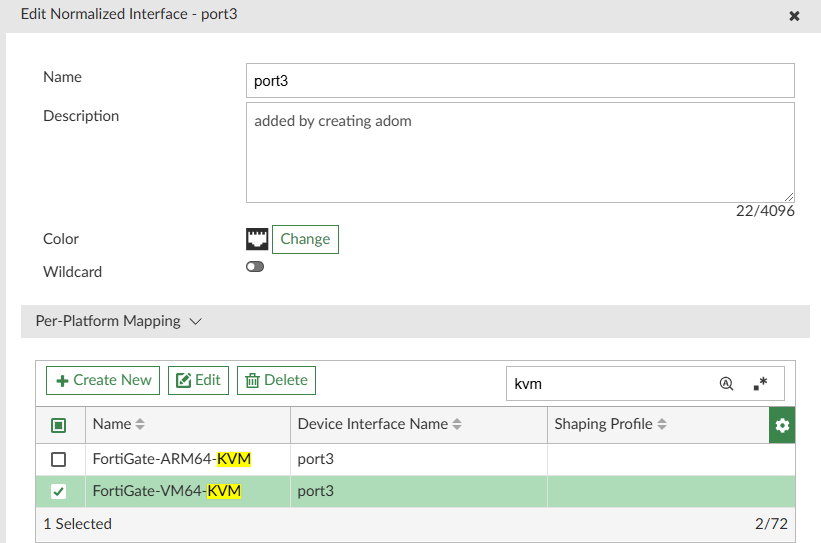Enable the Wildcard toggle switch

(x=255, y=267)
